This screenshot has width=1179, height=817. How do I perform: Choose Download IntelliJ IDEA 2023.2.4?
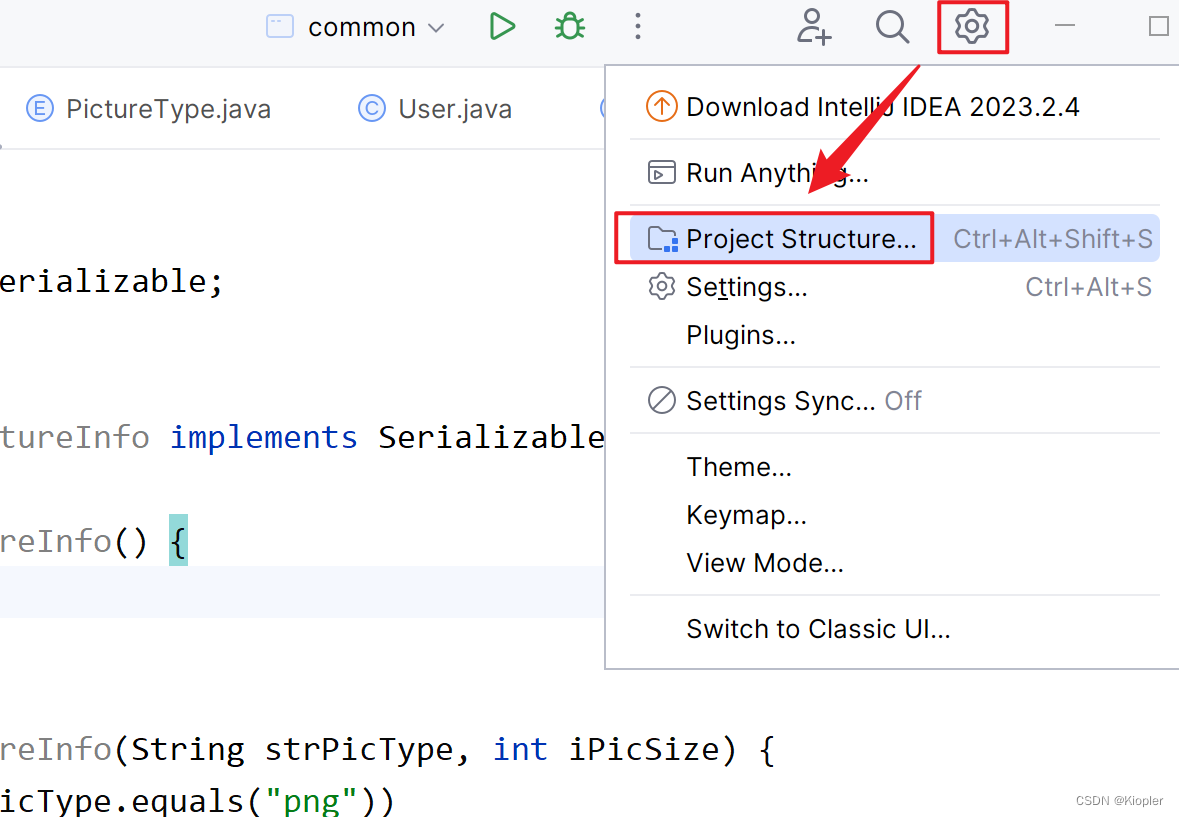(894, 107)
